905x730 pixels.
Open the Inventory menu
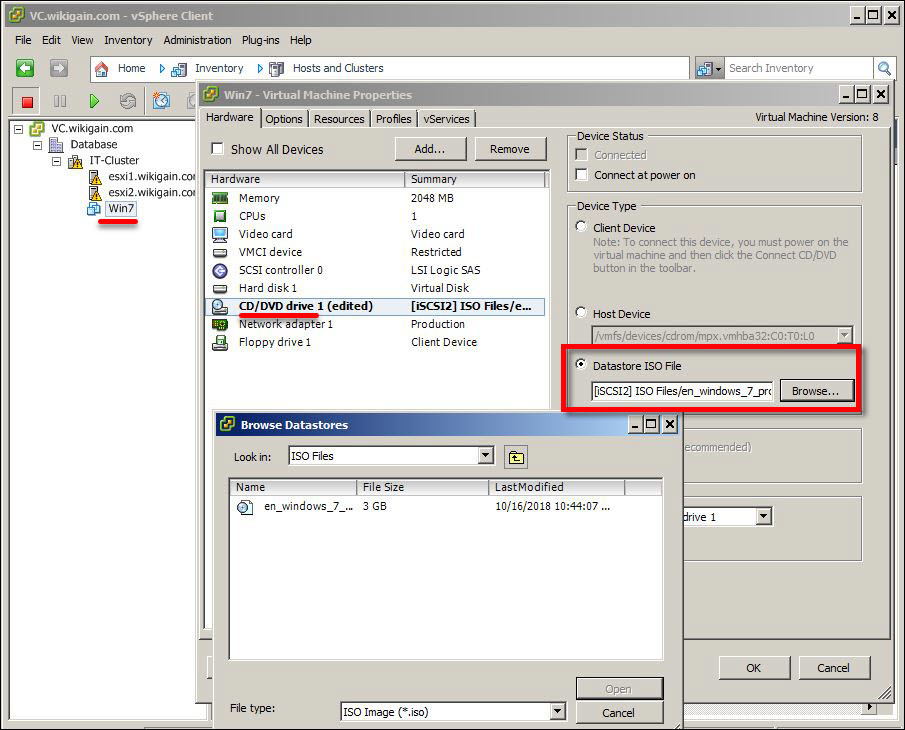pos(128,40)
